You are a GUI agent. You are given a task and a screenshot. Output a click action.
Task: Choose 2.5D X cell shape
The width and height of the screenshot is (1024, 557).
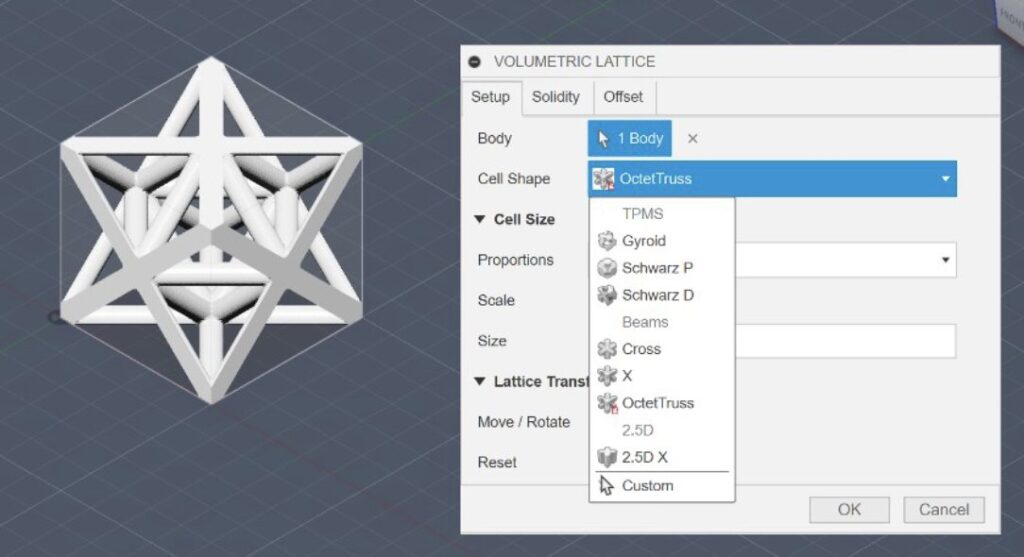pyautogui.click(x=662, y=457)
